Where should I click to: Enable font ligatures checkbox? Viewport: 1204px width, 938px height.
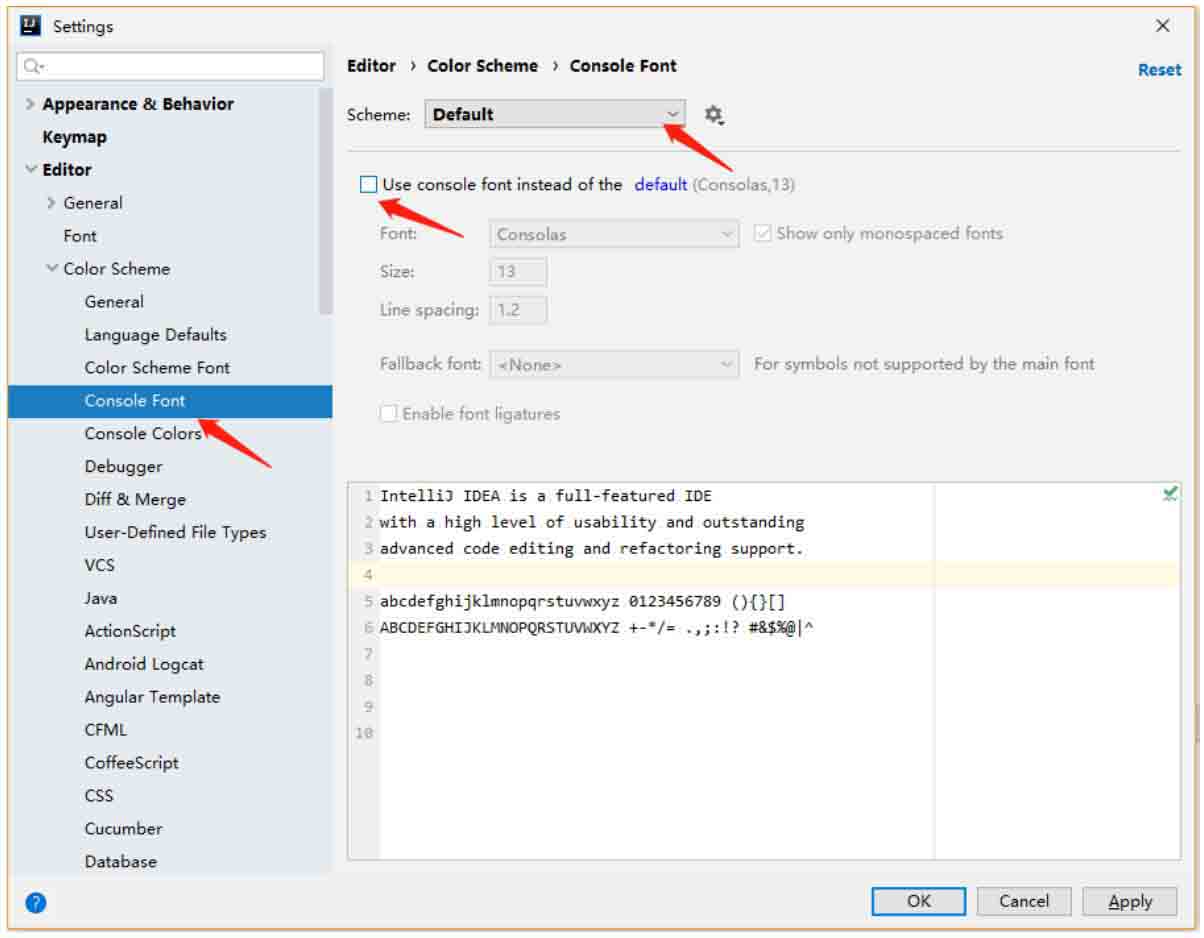(x=389, y=414)
